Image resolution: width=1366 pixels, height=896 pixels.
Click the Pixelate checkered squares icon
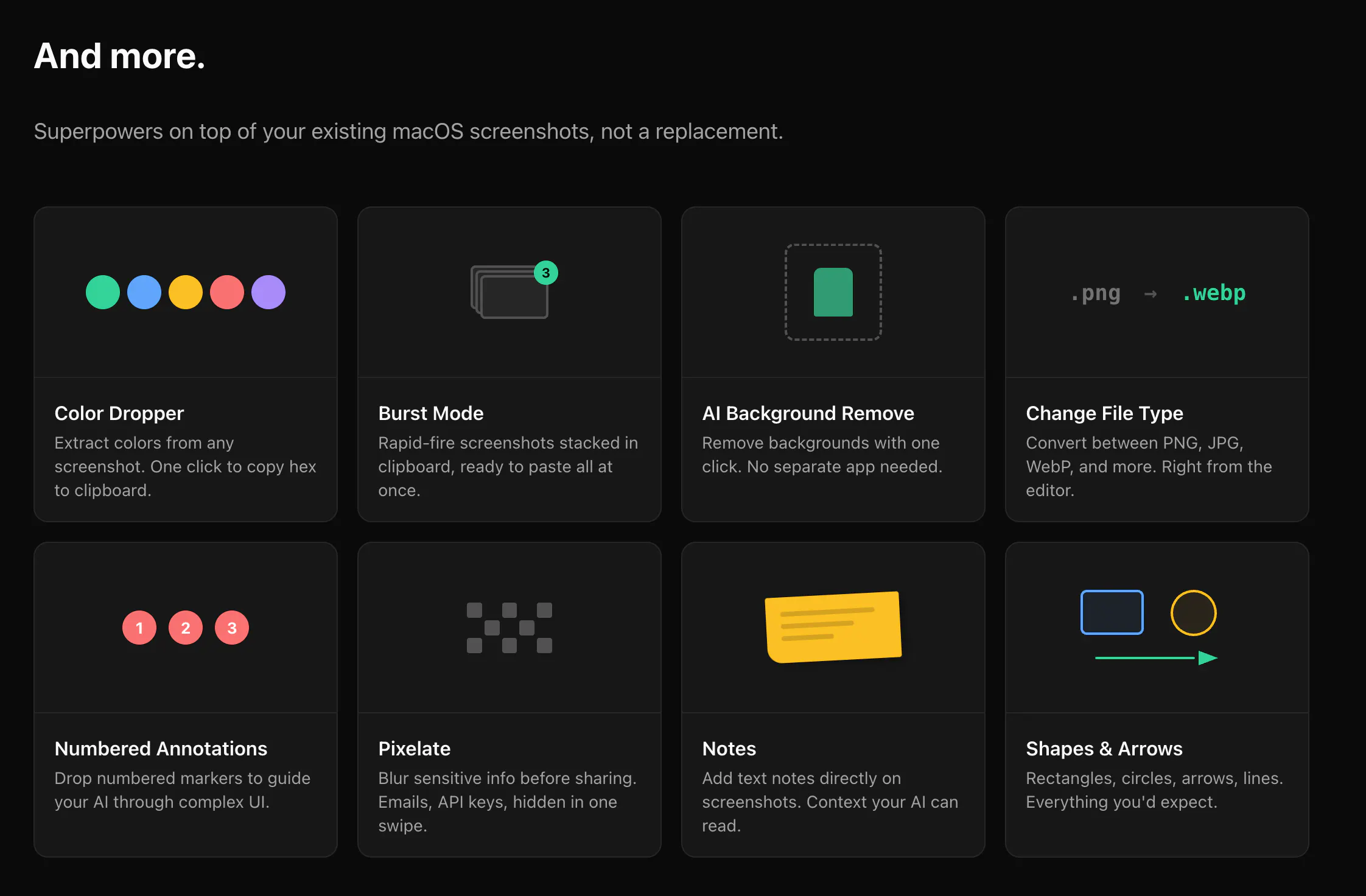510,628
